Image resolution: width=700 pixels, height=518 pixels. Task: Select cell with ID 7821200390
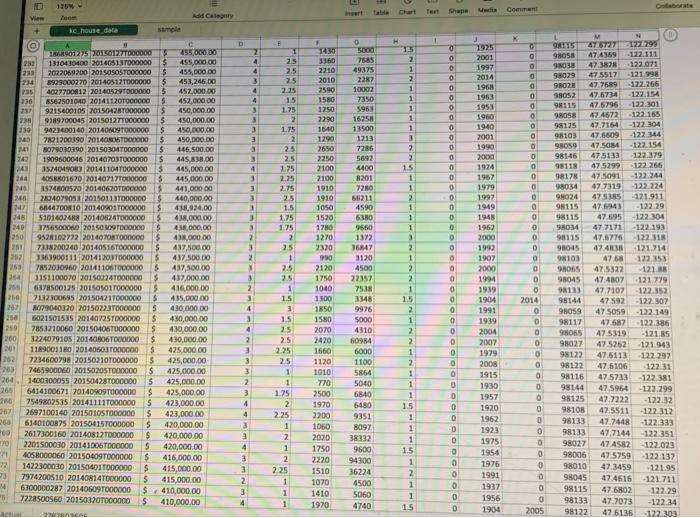pyautogui.click(x=63, y=140)
